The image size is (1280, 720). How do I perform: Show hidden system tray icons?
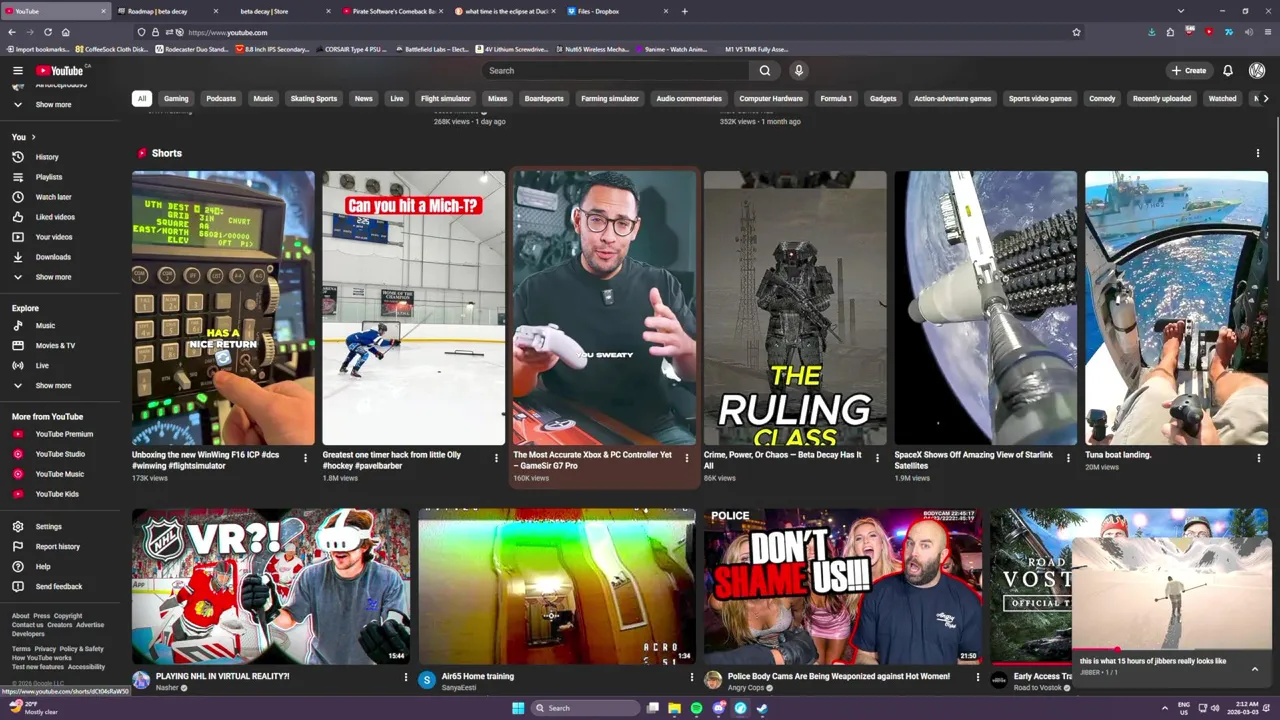(x=1164, y=708)
